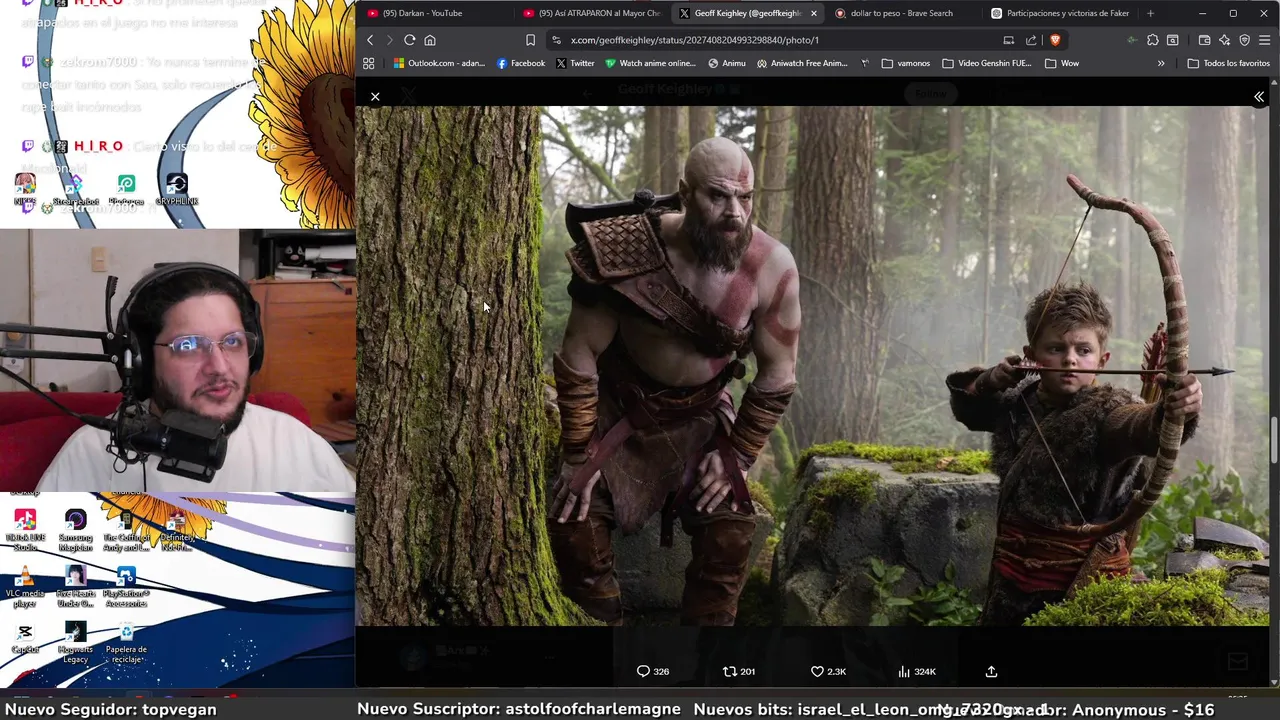Reload the page in Brave
The image size is (1280, 720).
point(409,40)
